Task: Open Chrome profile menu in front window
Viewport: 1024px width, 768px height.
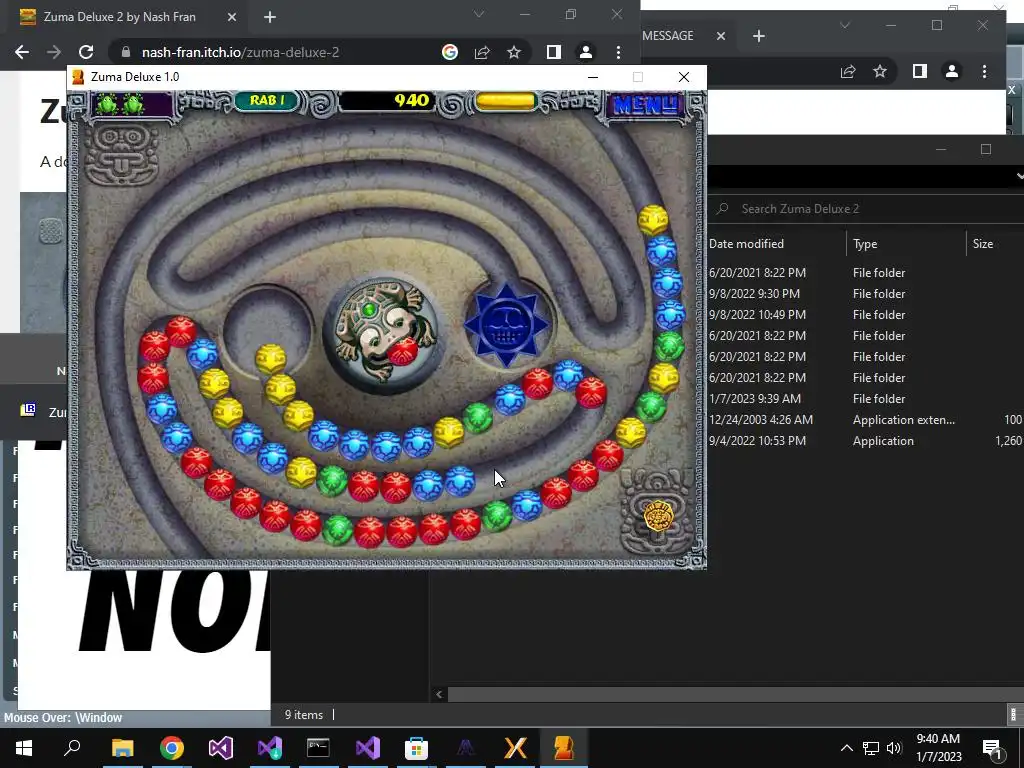Action: coord(586,52)
